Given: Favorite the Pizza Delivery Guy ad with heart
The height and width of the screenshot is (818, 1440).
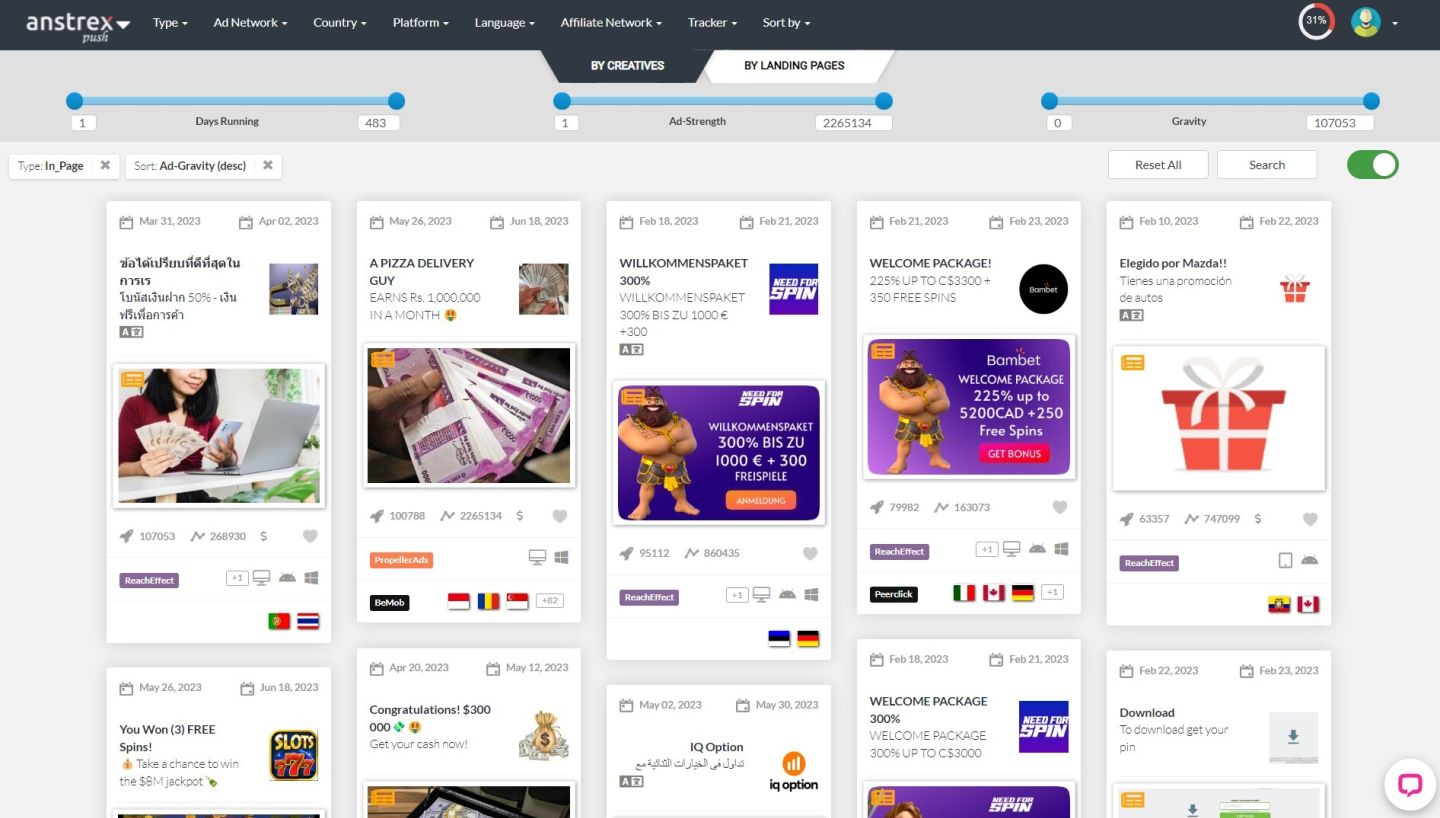Looking at the screenshot, I should pos(560,516).
